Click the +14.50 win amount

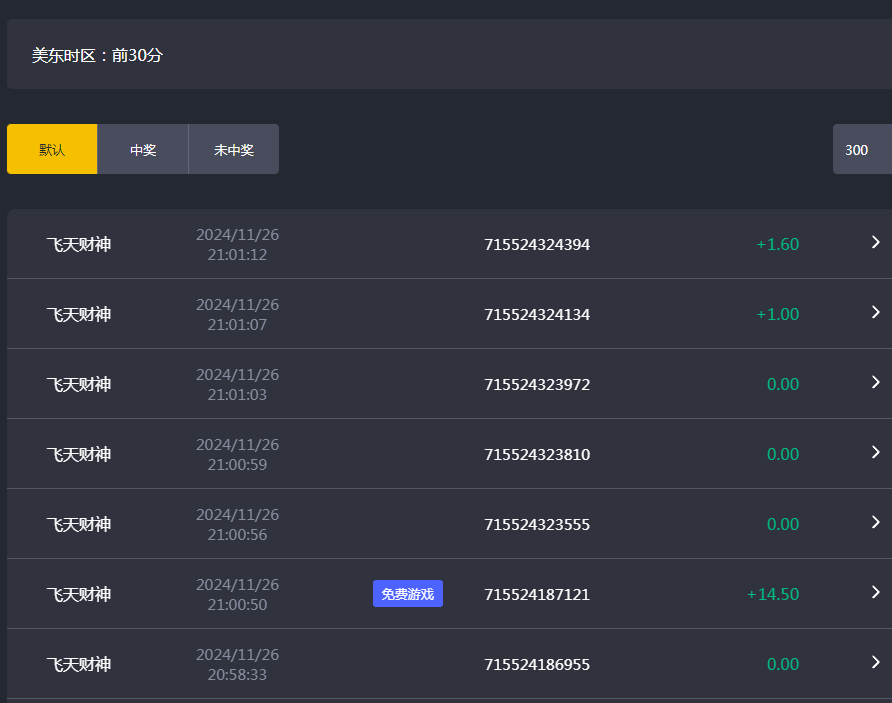coord(772,594)
